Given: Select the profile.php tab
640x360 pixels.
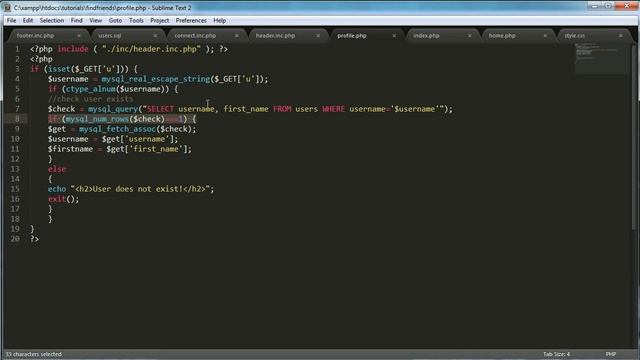Looking at the screenshot, I should click(352, 36).
